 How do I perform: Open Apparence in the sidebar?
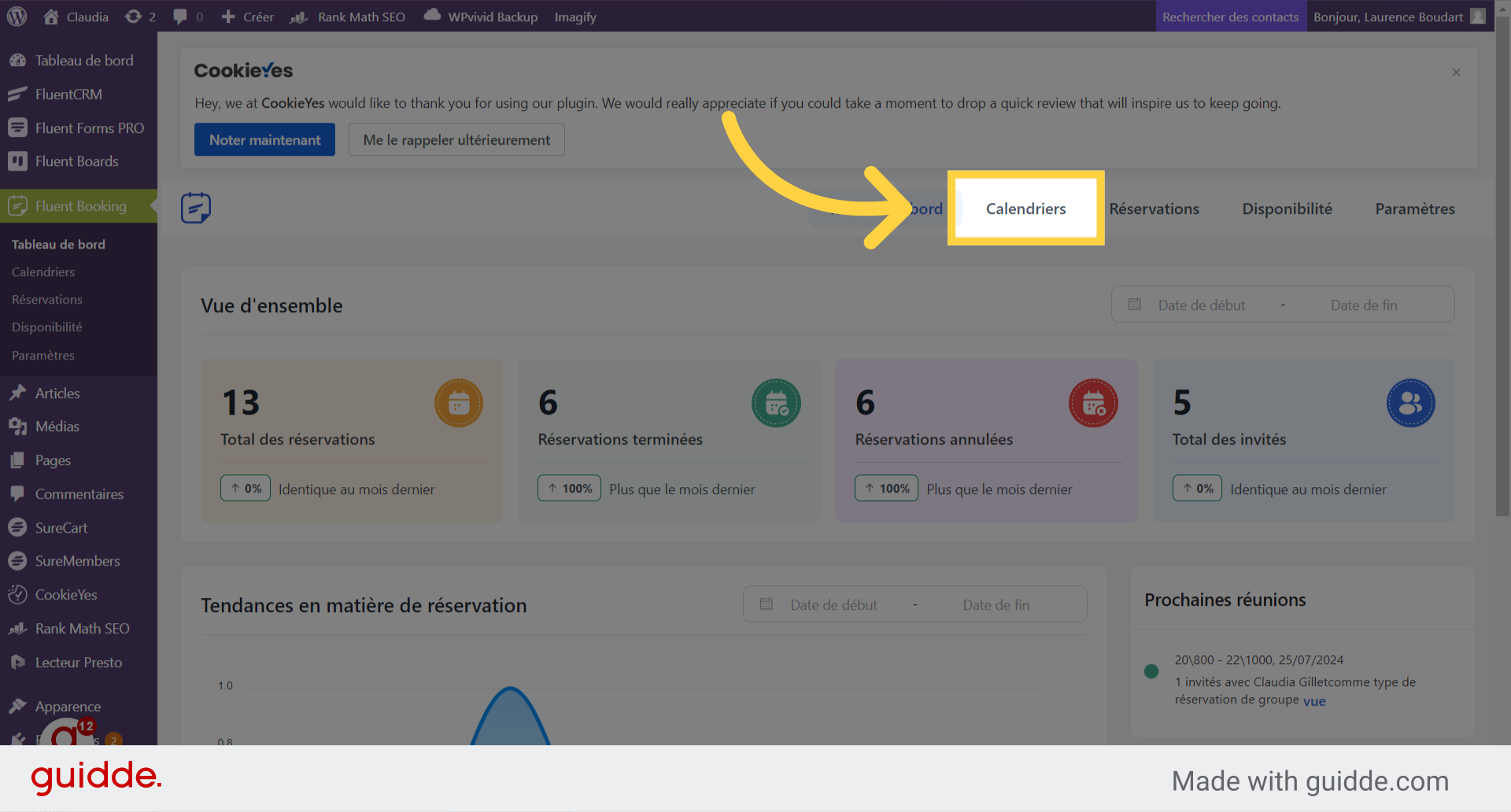[79, 707]
